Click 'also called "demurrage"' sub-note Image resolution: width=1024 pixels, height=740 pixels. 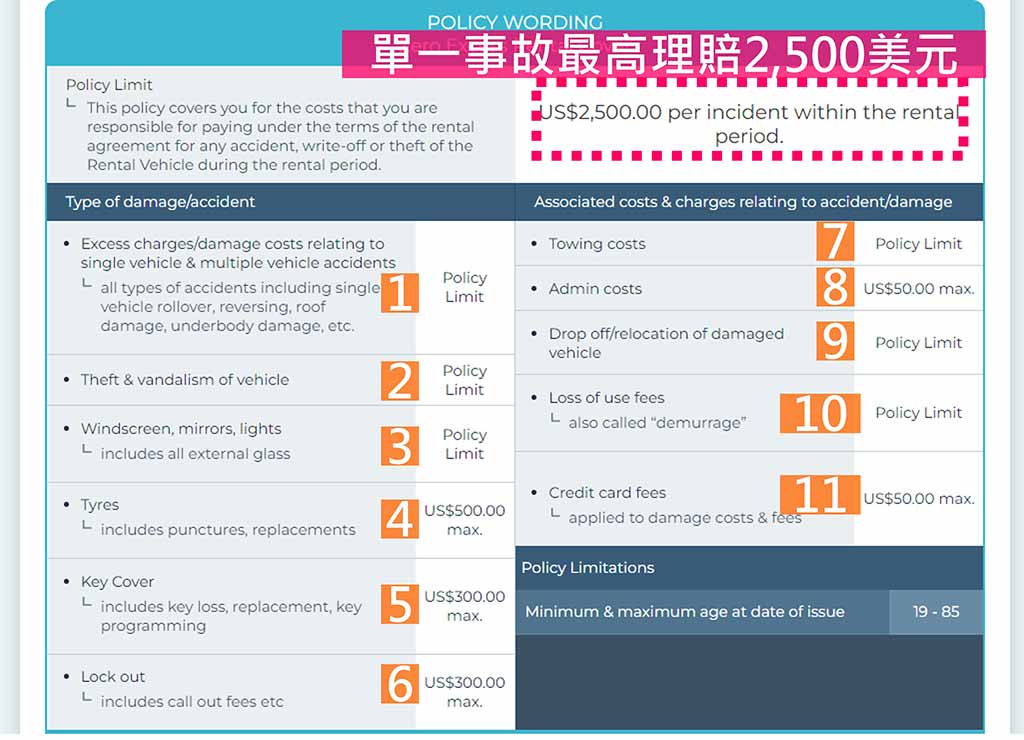click(657, 423)
